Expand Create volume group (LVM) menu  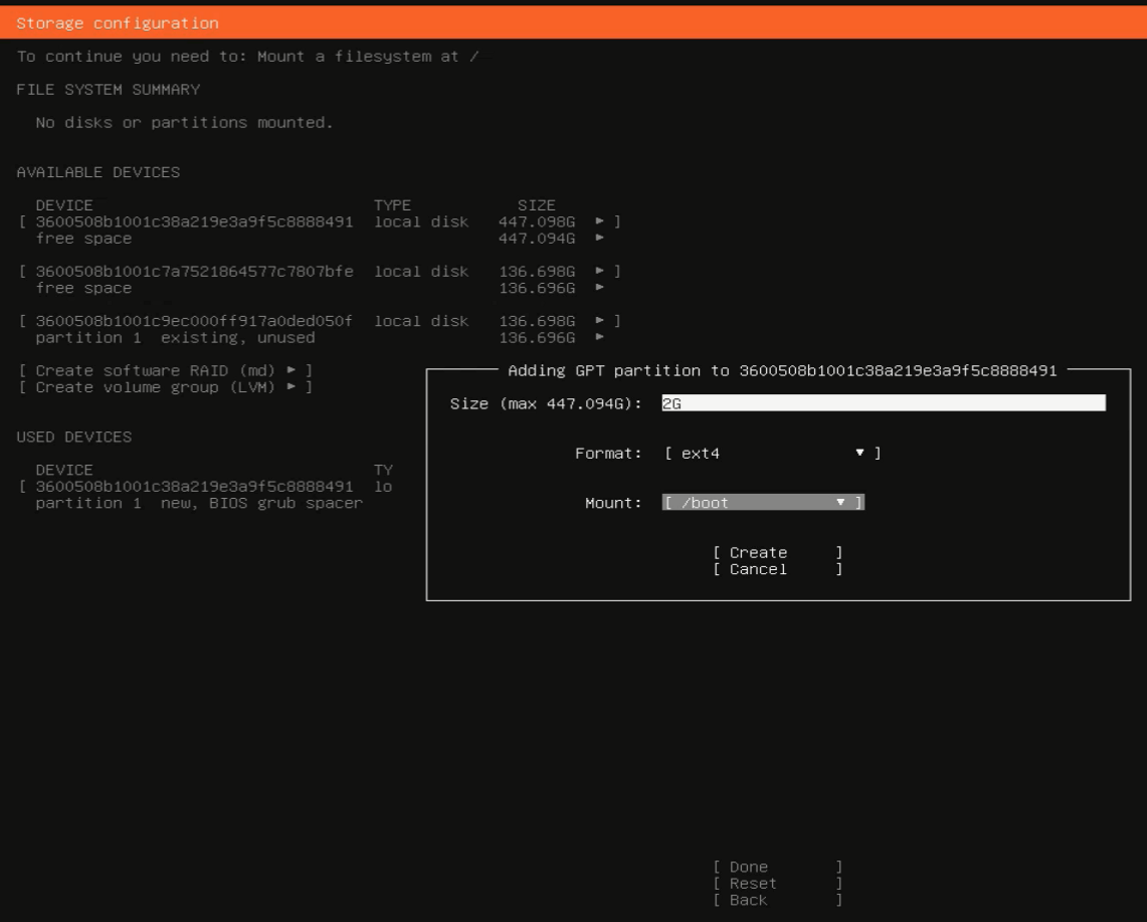[x=166, y=387]
